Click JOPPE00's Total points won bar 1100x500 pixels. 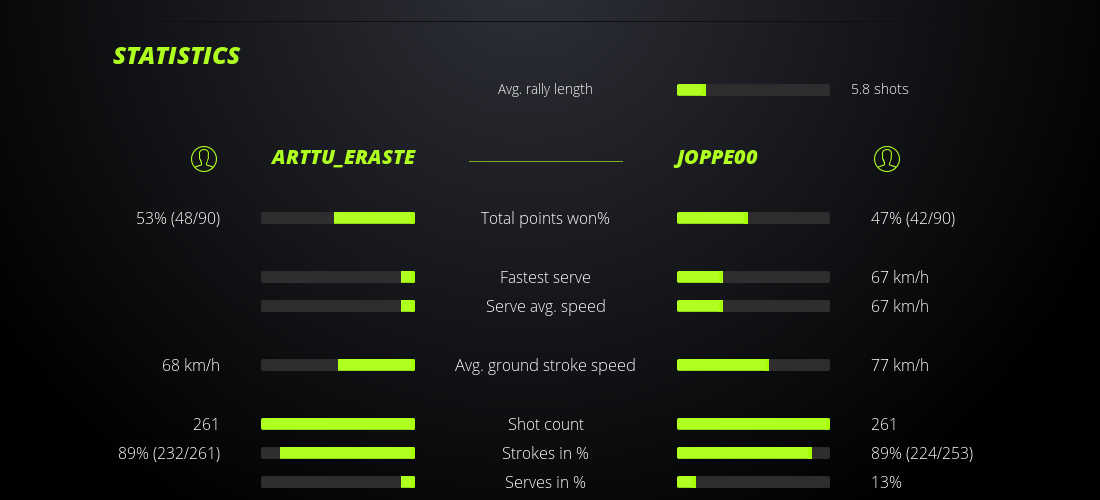pos(753,218)
